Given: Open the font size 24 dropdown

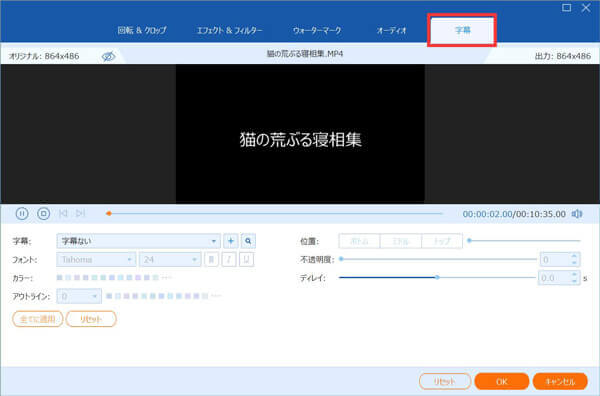Looking at the screenshot, I should [170, 260].
